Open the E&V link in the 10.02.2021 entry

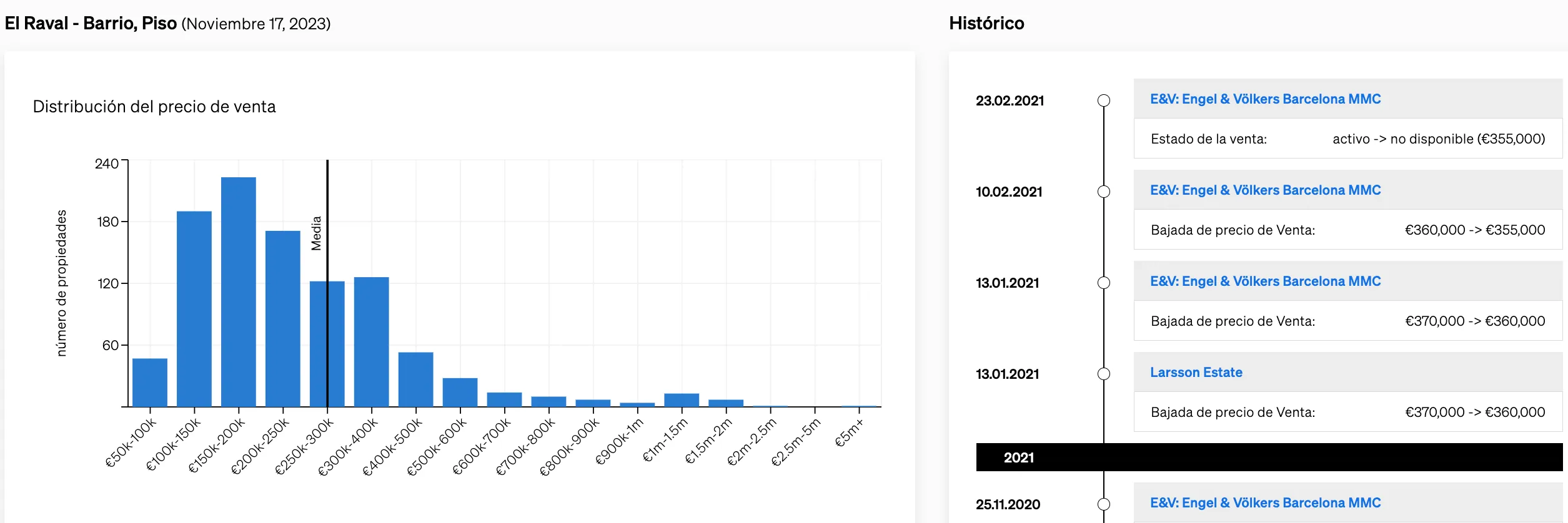[x=1265, y=190]
